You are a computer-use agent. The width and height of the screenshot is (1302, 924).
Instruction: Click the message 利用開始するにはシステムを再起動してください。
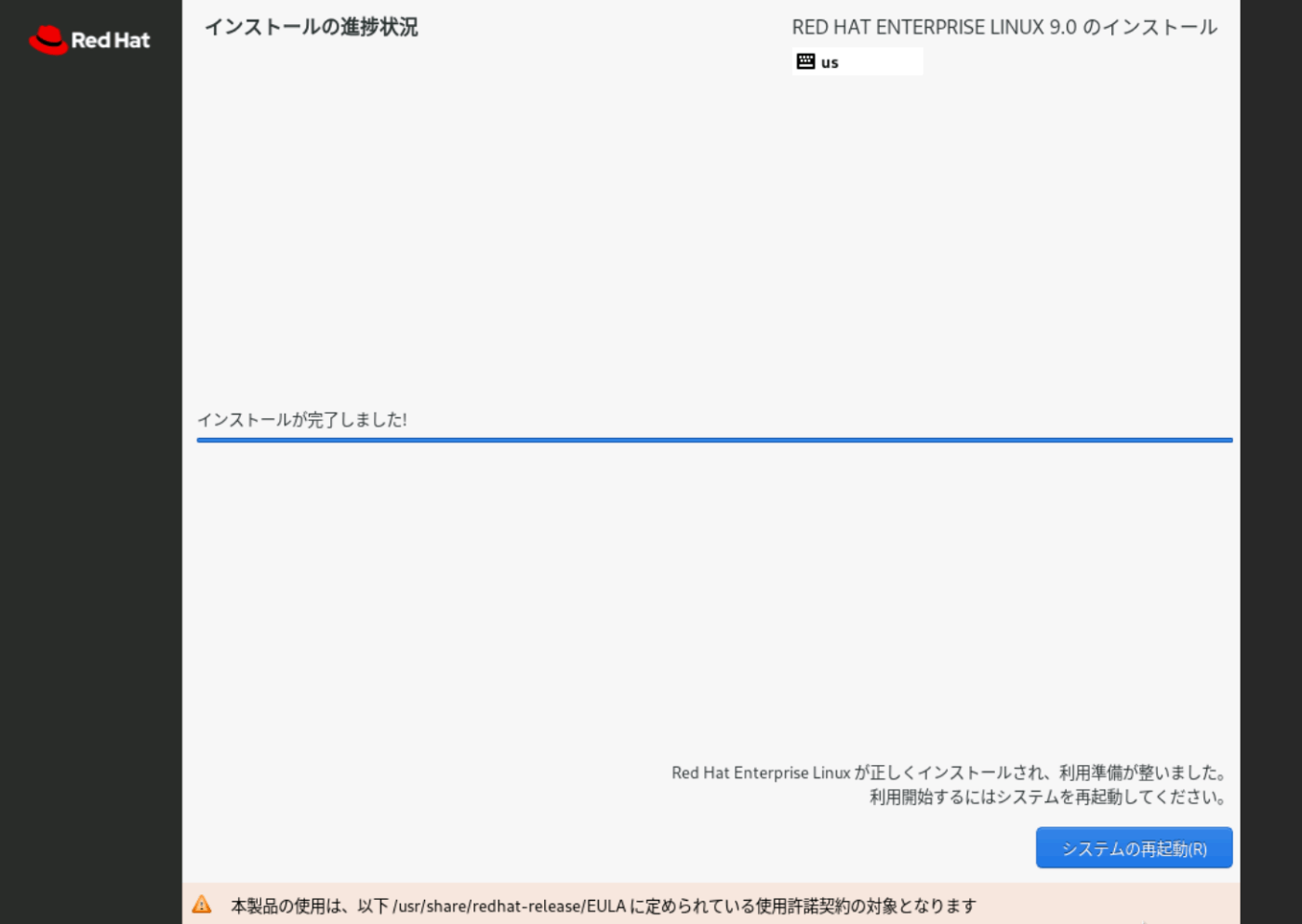1049,797
